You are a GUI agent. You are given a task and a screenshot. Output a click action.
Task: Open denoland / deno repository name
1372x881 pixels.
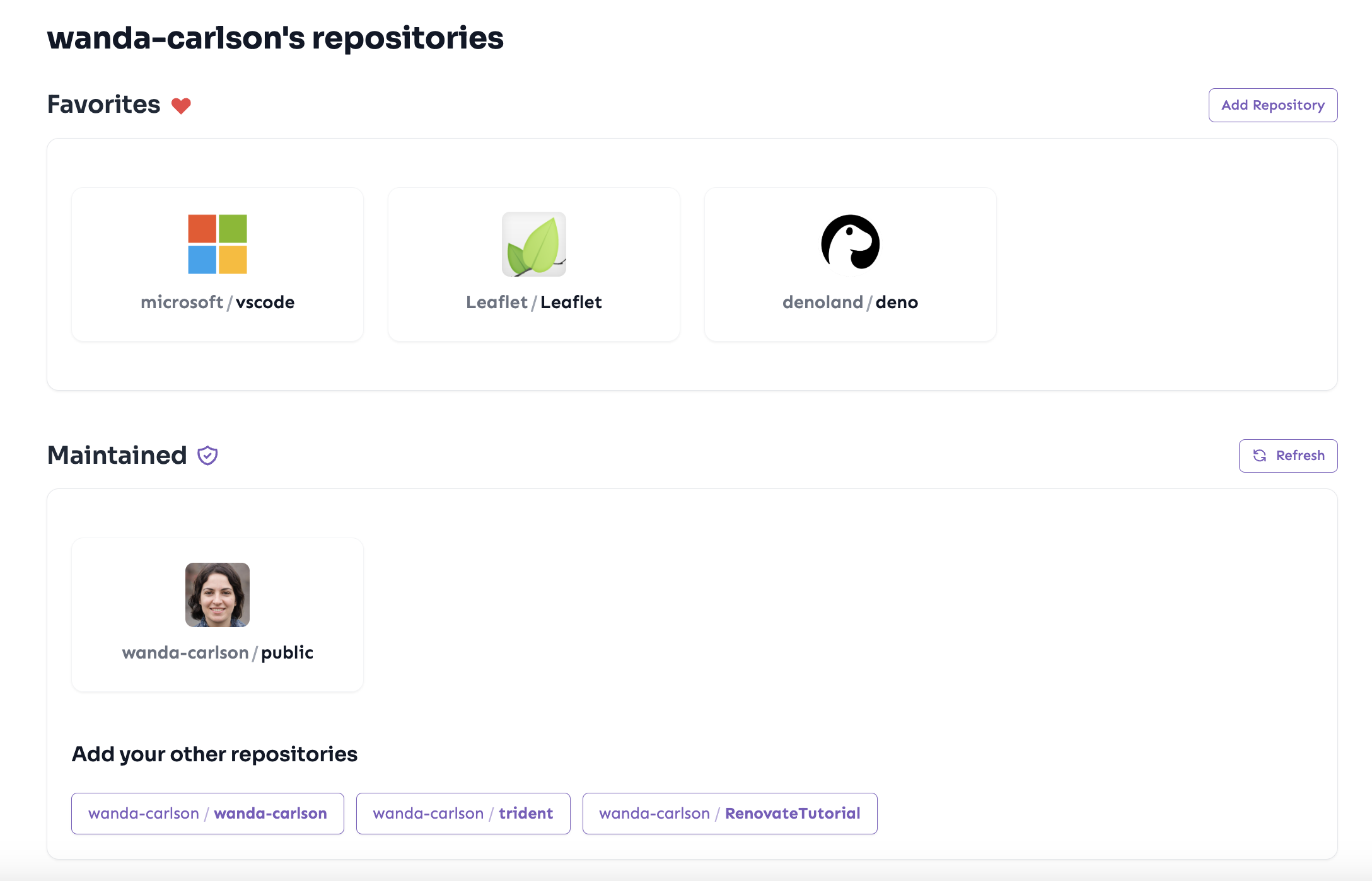point(851,302)
